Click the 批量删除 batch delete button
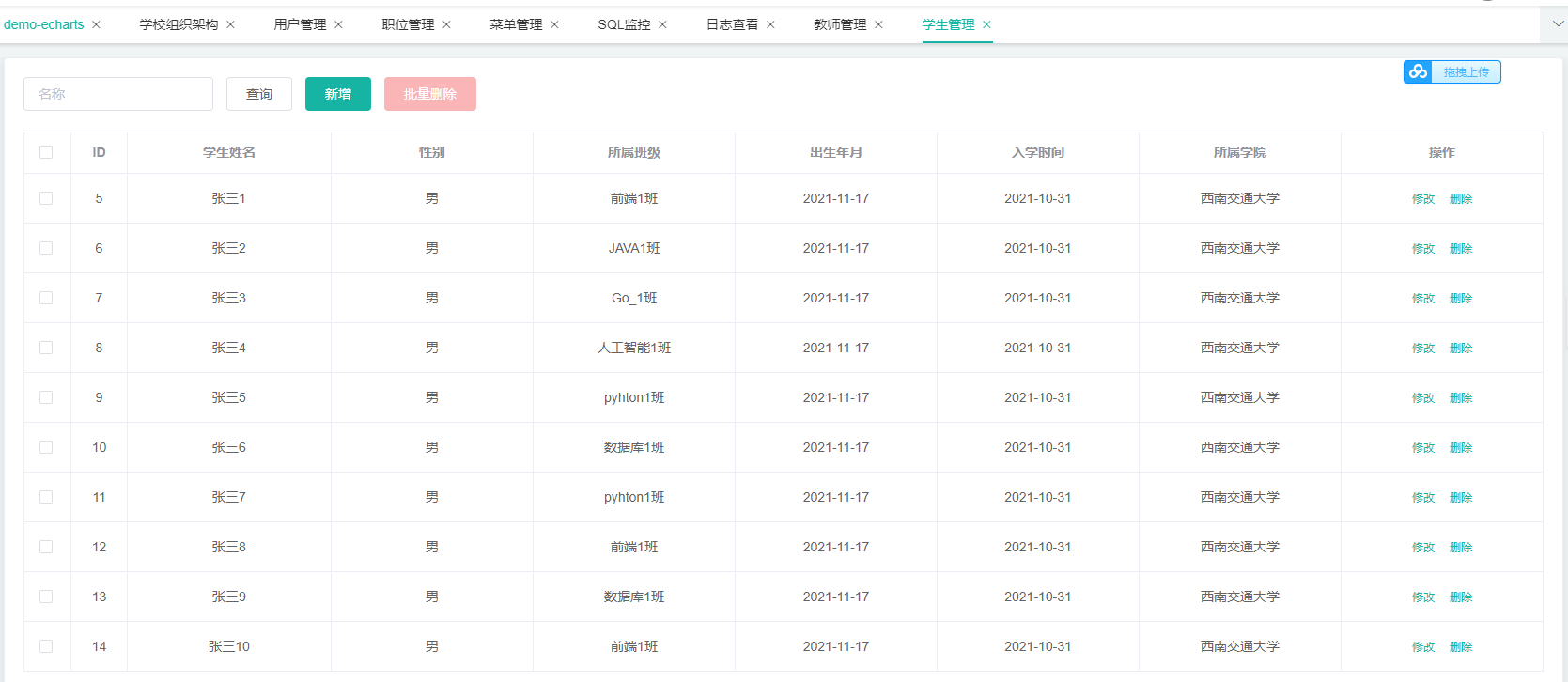 [x=430, y=94]
